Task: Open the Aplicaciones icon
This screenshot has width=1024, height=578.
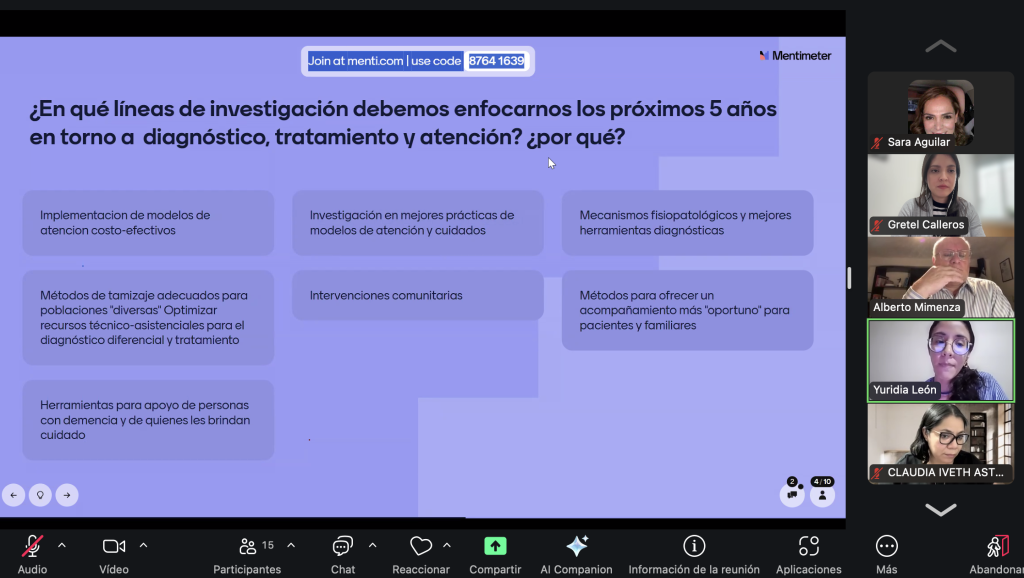Action: pos(808,546)
